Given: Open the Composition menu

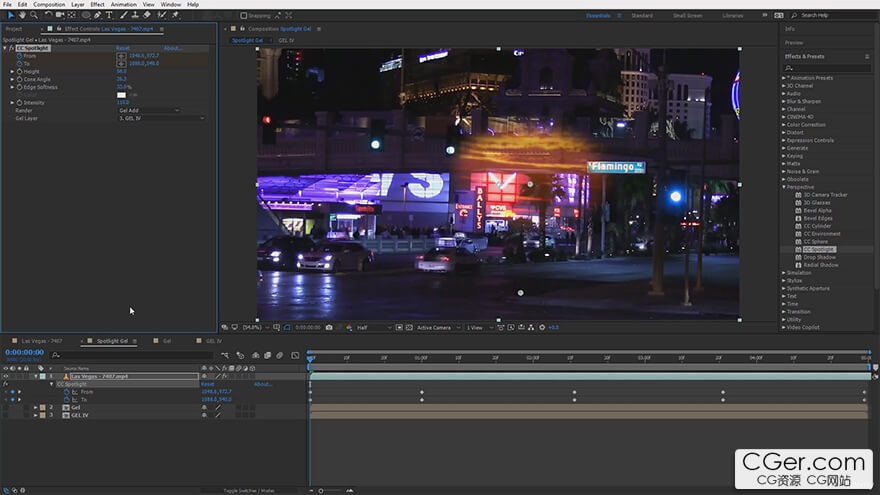Looking at the screenshot, I should pyautogui.click(x=49, y=4).
